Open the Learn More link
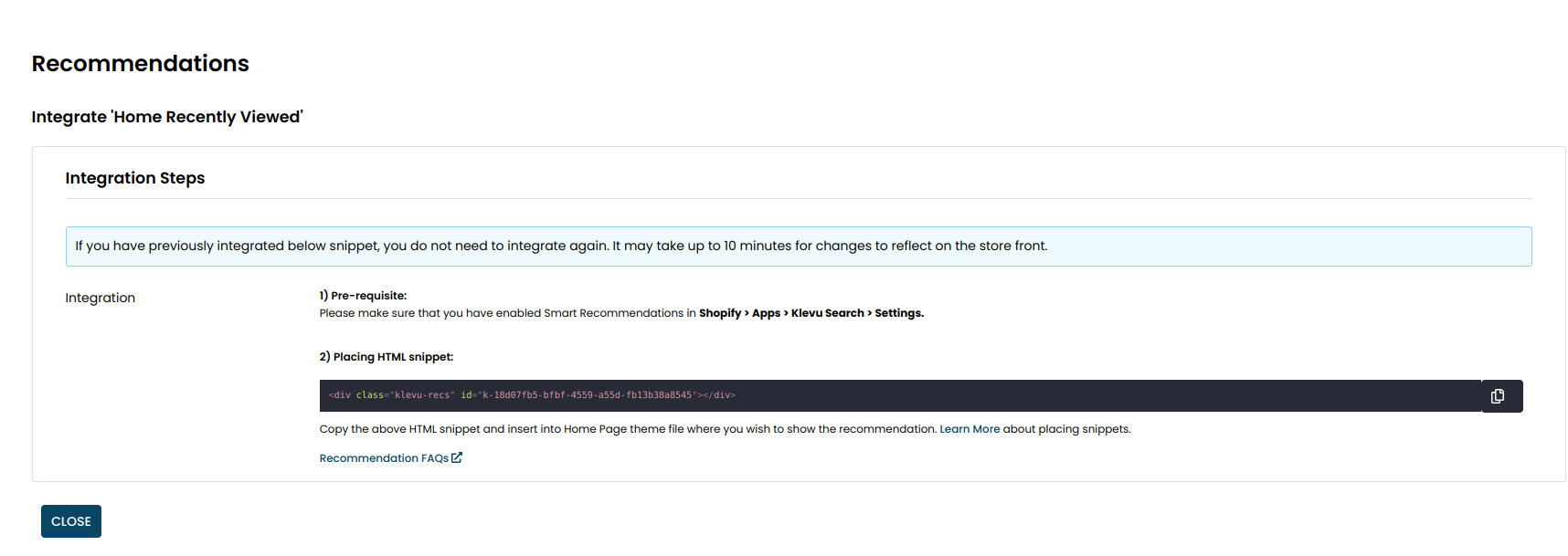This screenshot has width=1568, height=556. (x=969, y=429)
